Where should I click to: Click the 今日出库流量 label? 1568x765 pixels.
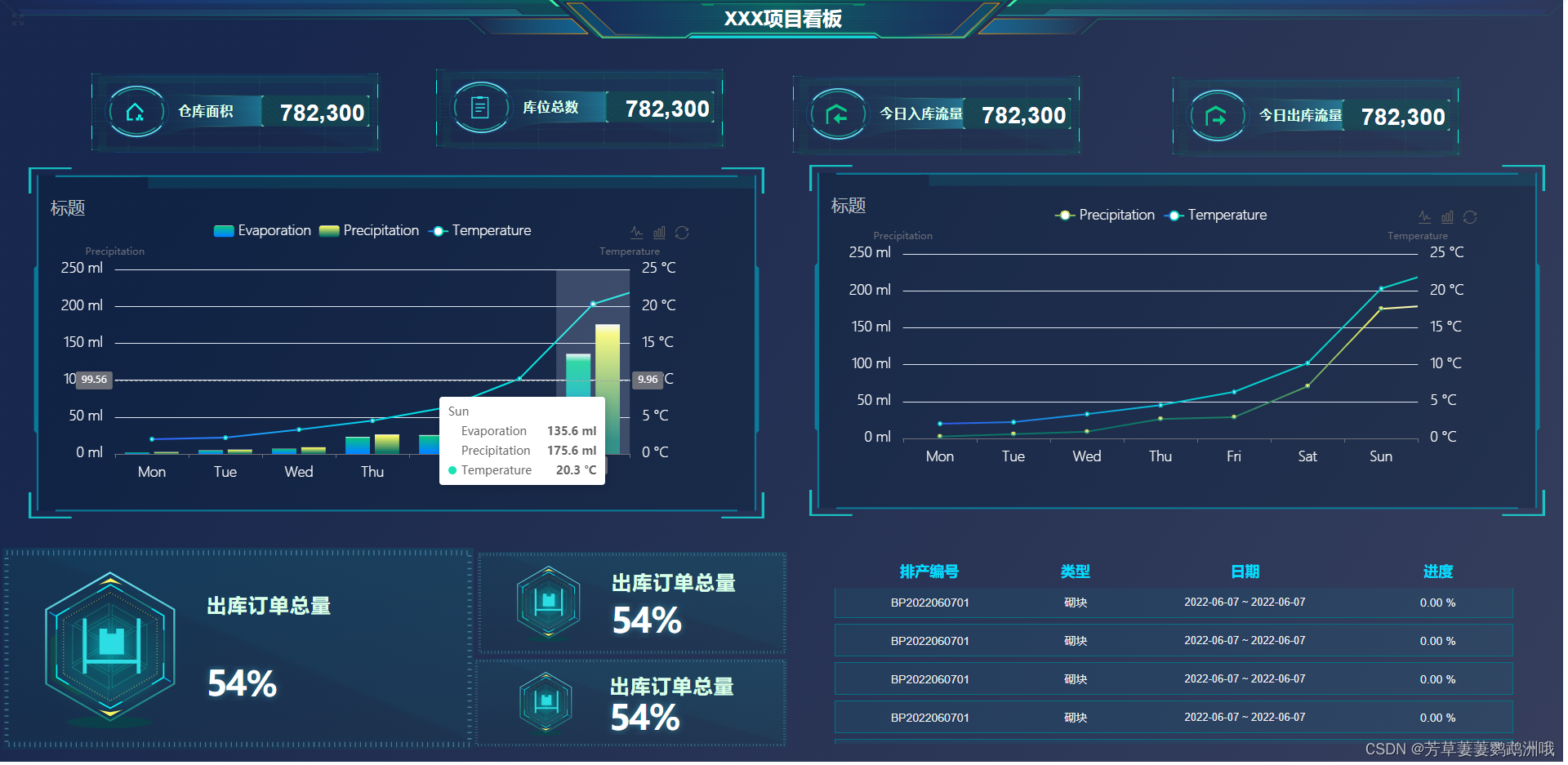click(x=1301, y=116)
